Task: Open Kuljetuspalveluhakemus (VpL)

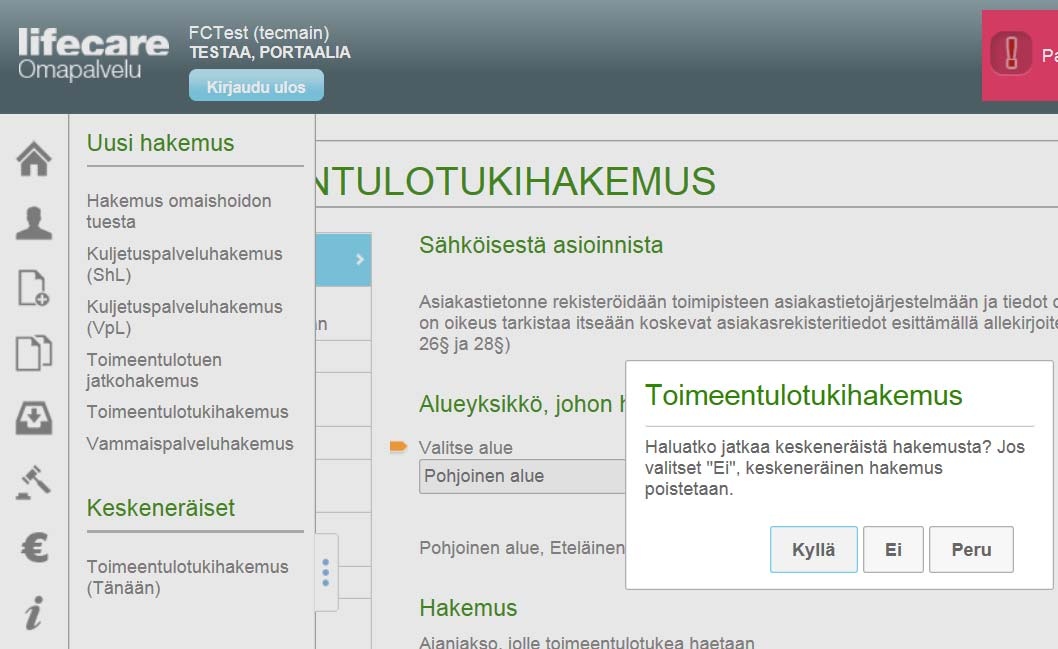Action: pos(184,317)
